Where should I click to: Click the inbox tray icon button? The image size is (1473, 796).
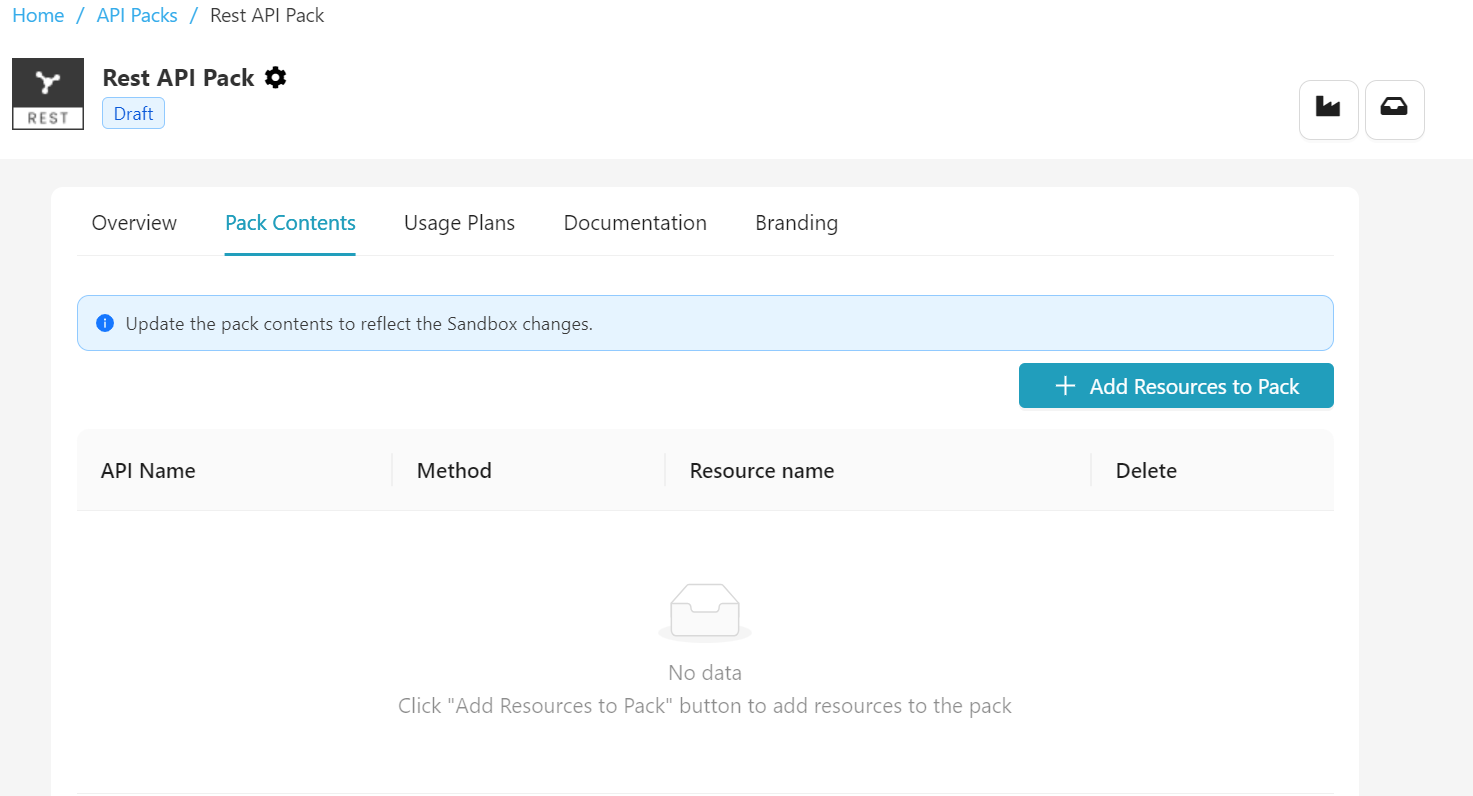pos(1394,109)
